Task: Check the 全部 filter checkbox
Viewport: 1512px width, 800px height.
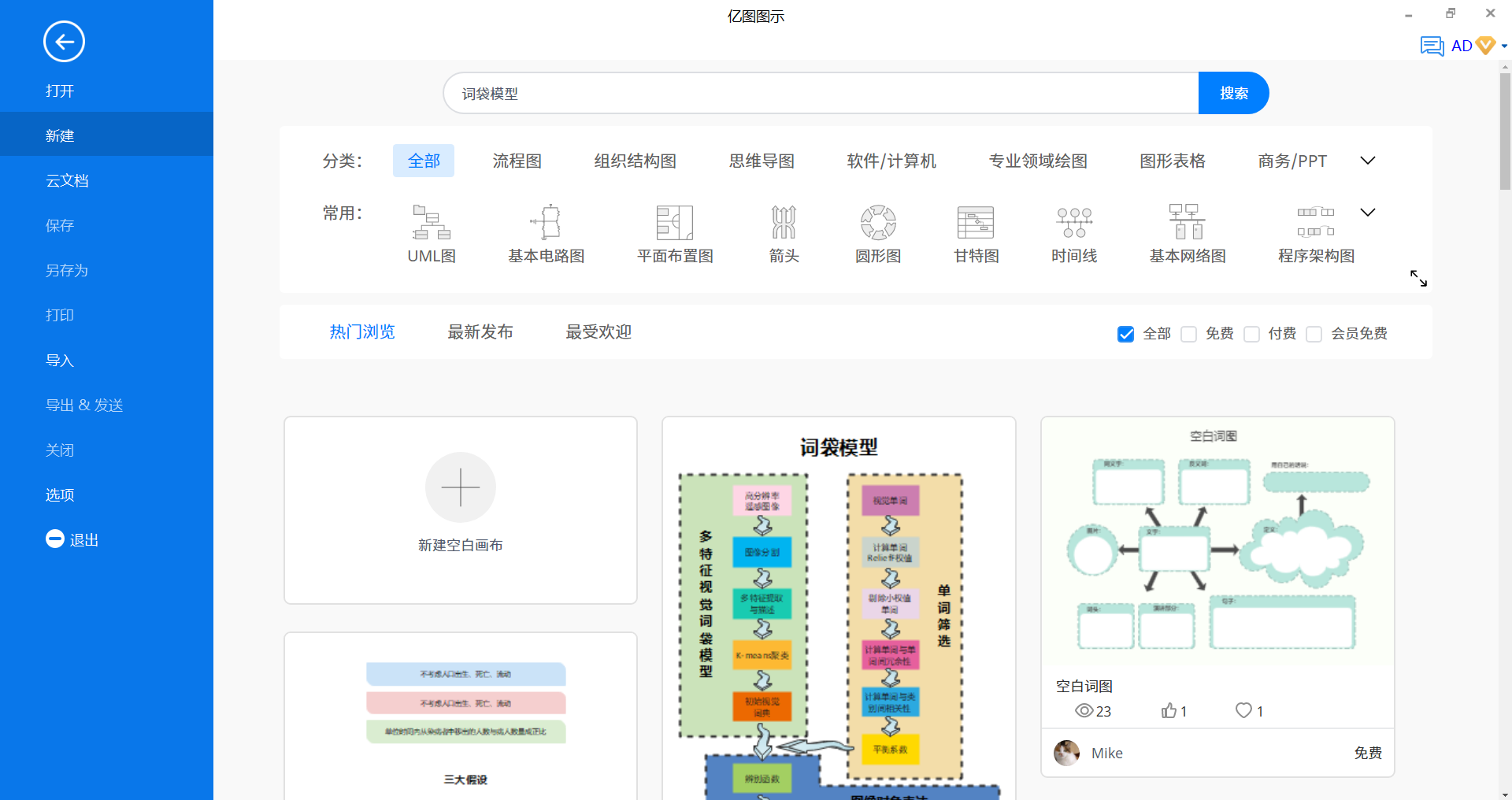Action: [1126, 334]
